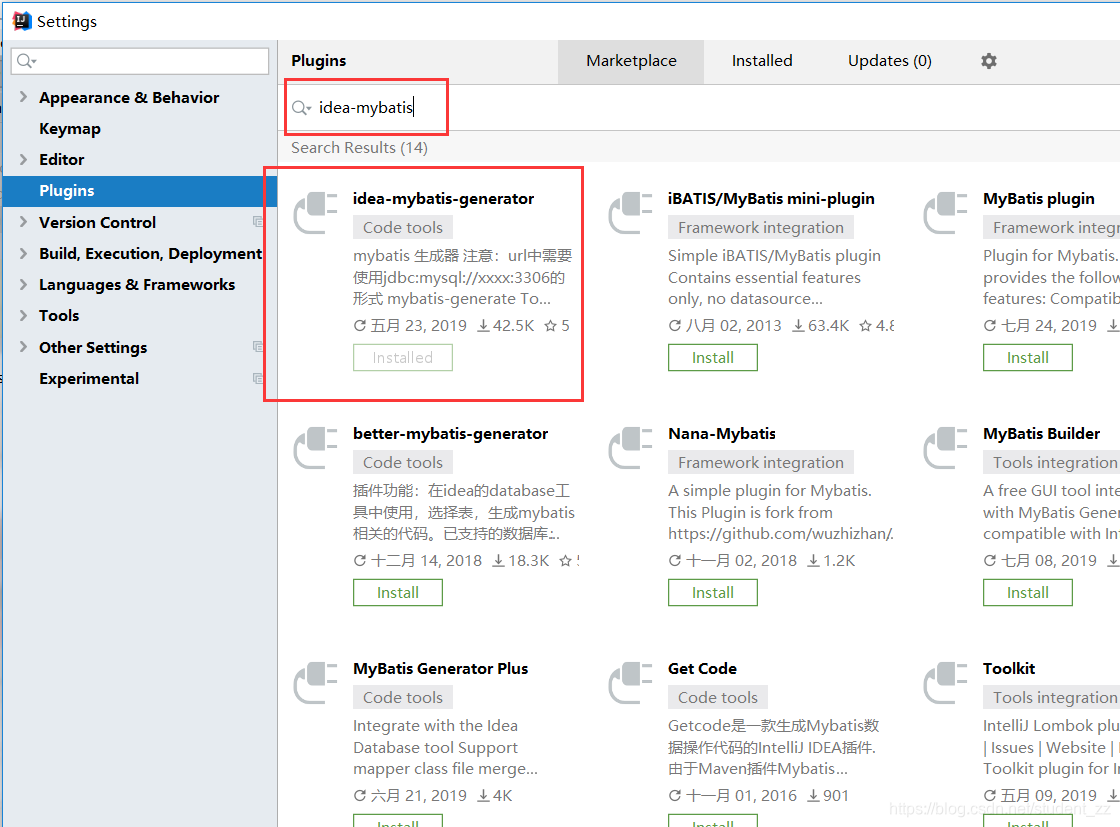Install the MyBatis plugin
Viewport: 1120px width, 827px height.
pos(1027,358)
